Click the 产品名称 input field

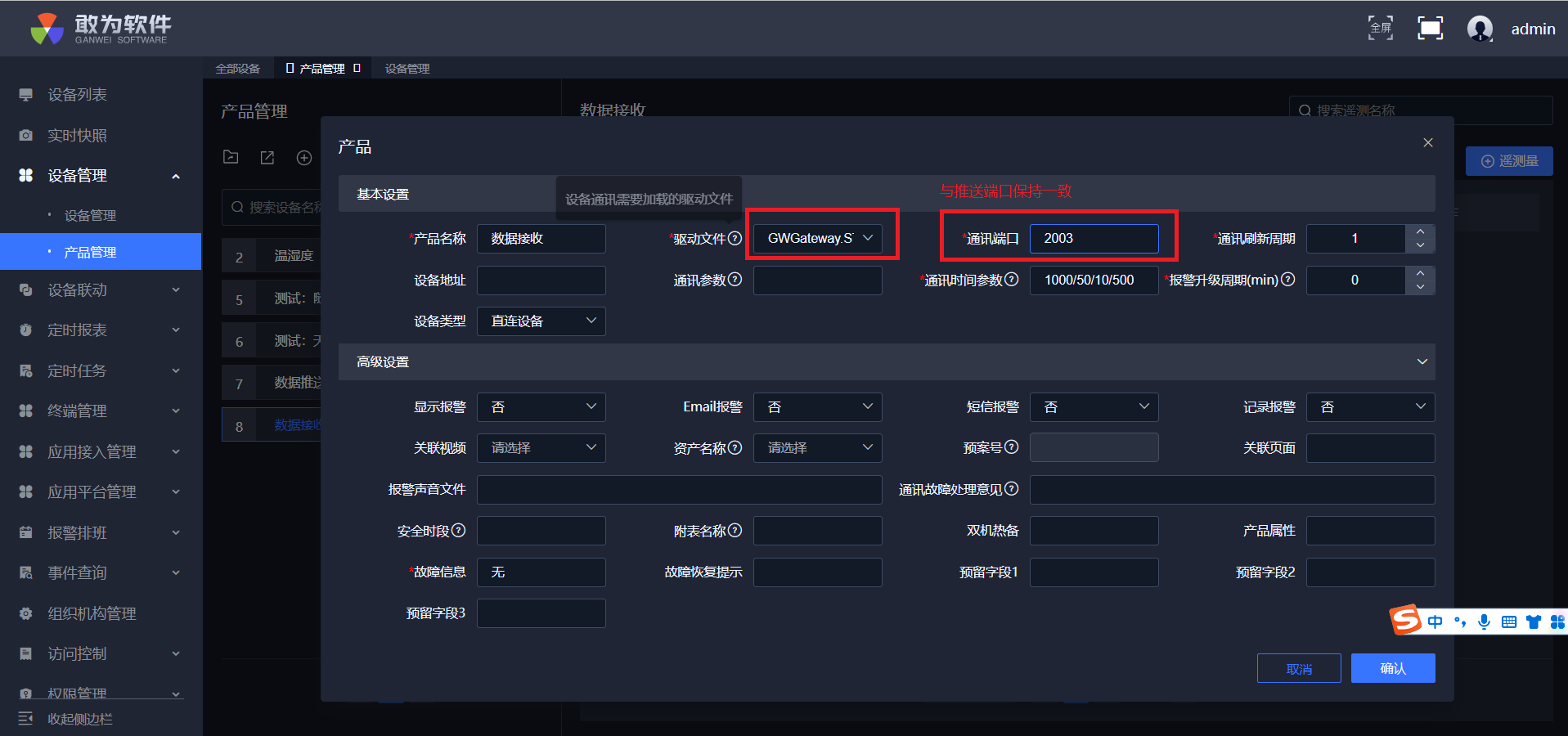click(541, 238)
